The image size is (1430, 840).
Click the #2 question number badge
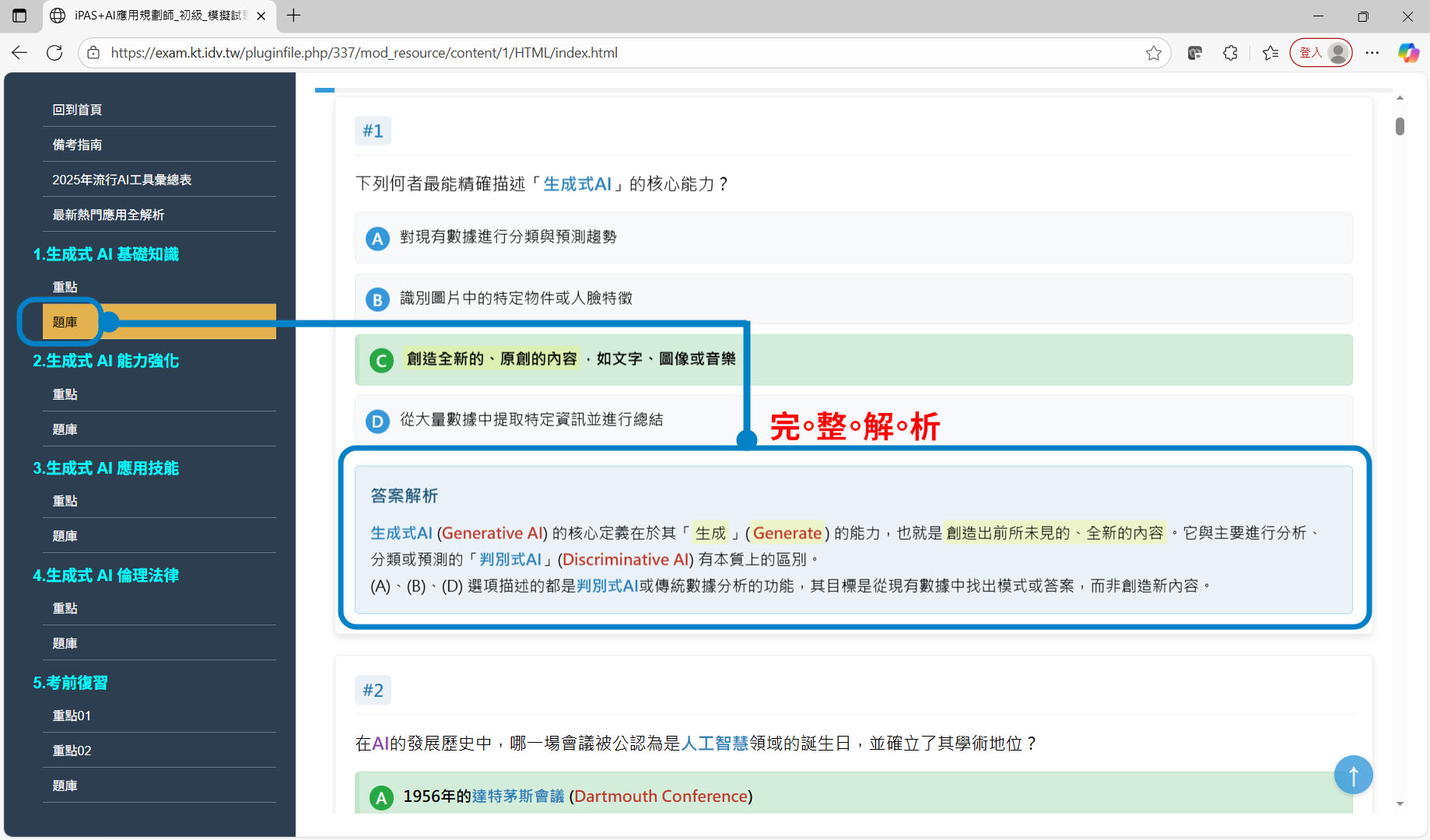tap(373, 690)
